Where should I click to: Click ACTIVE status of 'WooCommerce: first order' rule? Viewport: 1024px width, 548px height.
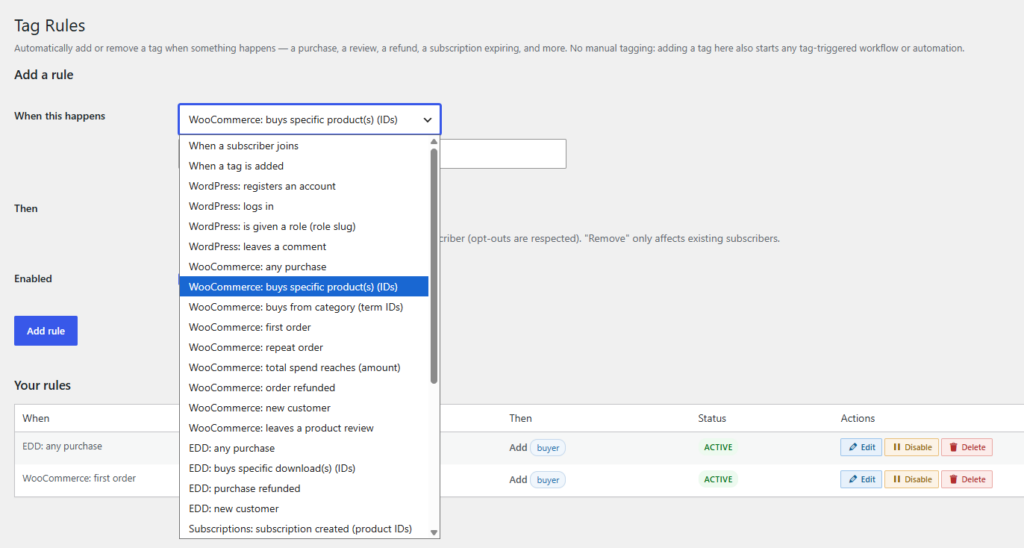(718, 479)
